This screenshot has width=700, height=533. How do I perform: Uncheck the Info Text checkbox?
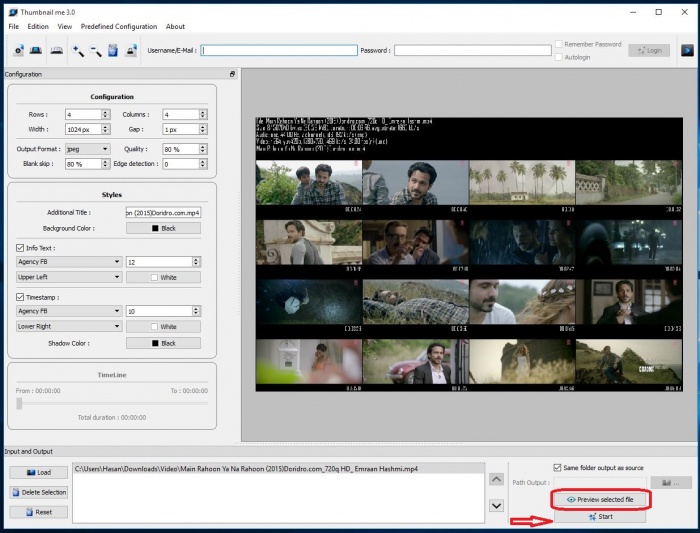tap(21, 247)
